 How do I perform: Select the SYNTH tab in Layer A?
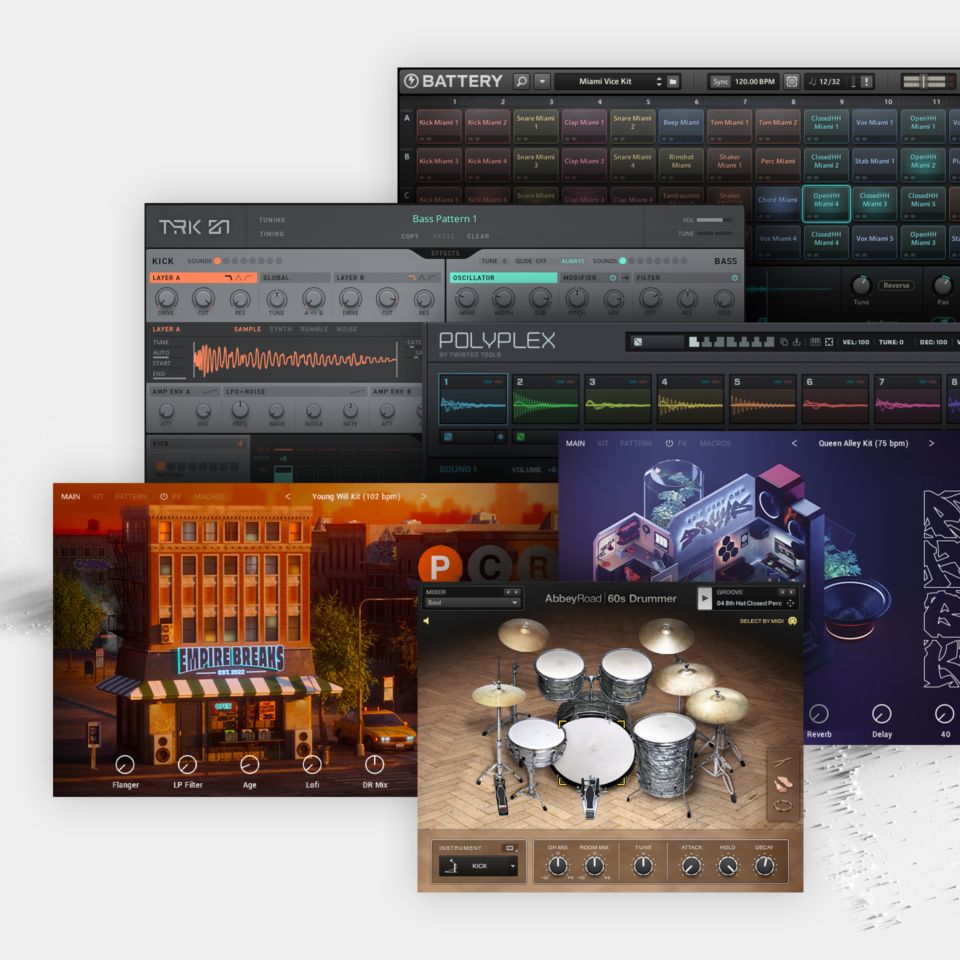tap(281, 329)
